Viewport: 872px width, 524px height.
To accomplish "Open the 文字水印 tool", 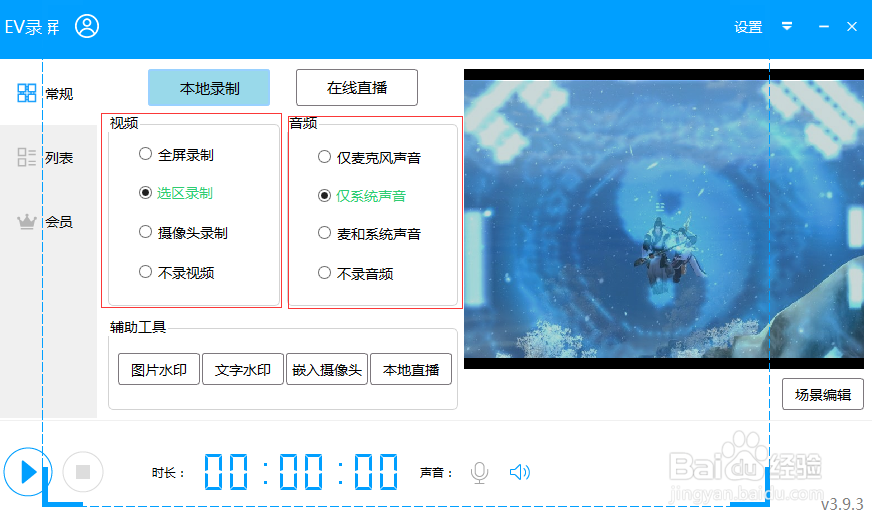I will pyautogui.click(x=243, y=369).
